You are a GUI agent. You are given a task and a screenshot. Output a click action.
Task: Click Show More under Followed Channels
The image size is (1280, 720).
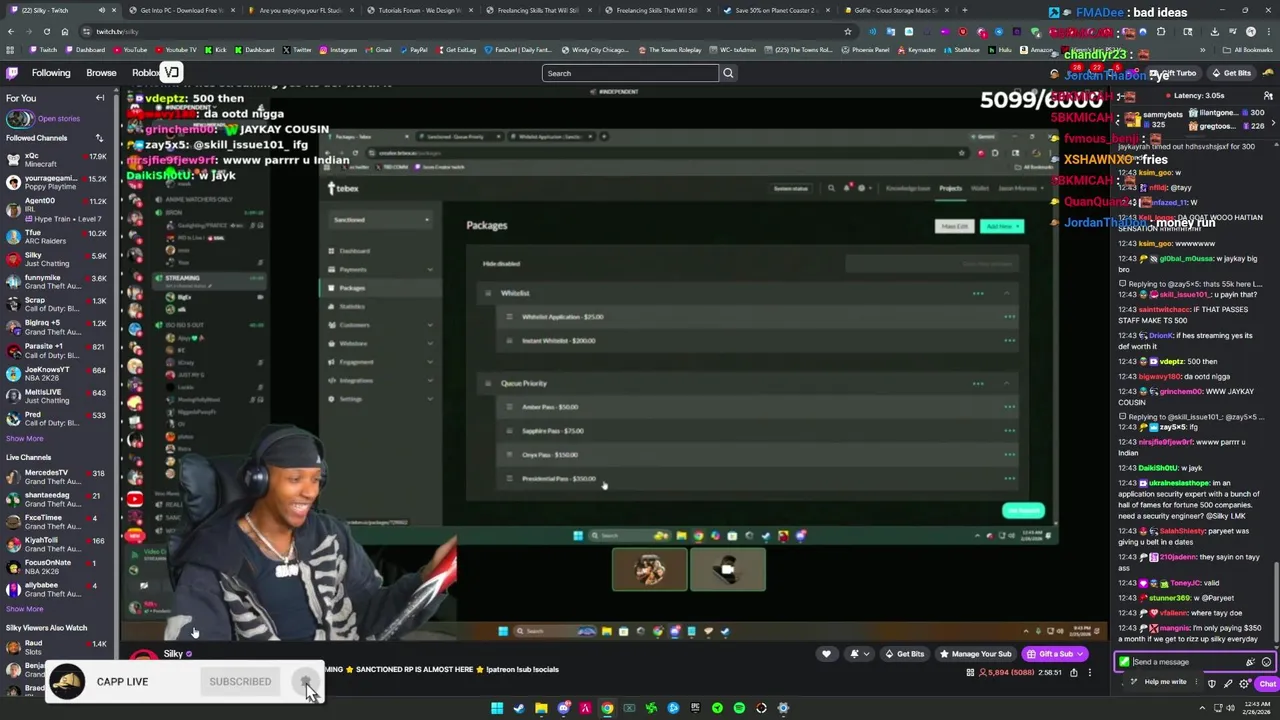click(25, 438)
